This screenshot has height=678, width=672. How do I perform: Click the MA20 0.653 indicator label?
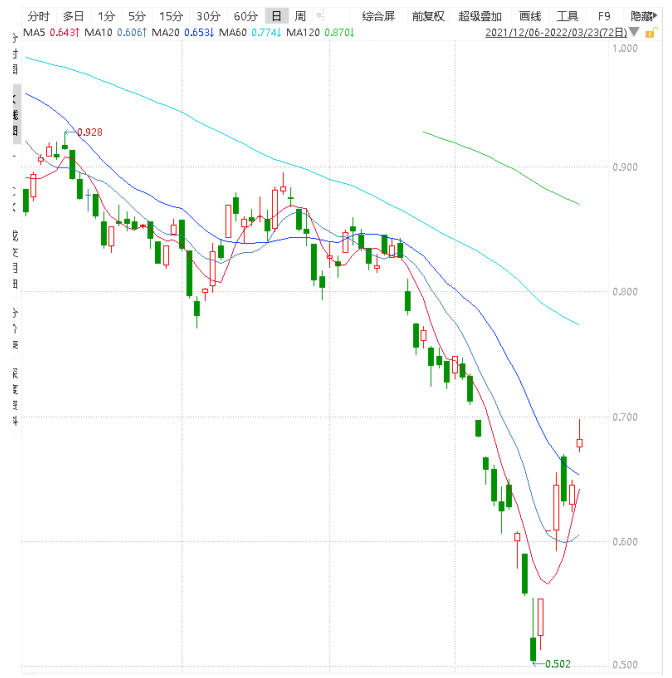click(183, 32)
